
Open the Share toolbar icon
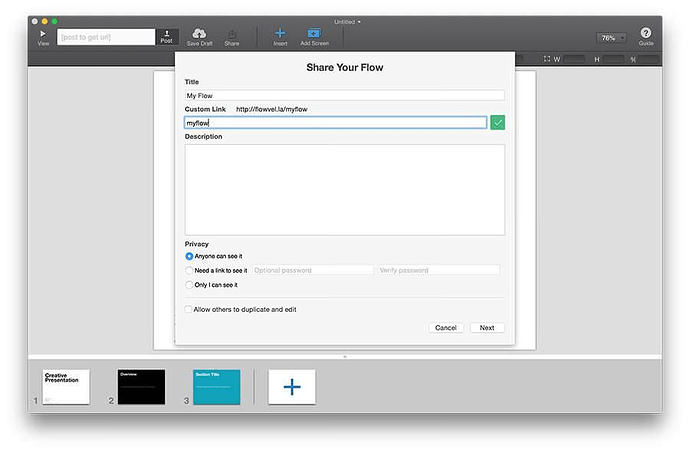click(232, 34)
